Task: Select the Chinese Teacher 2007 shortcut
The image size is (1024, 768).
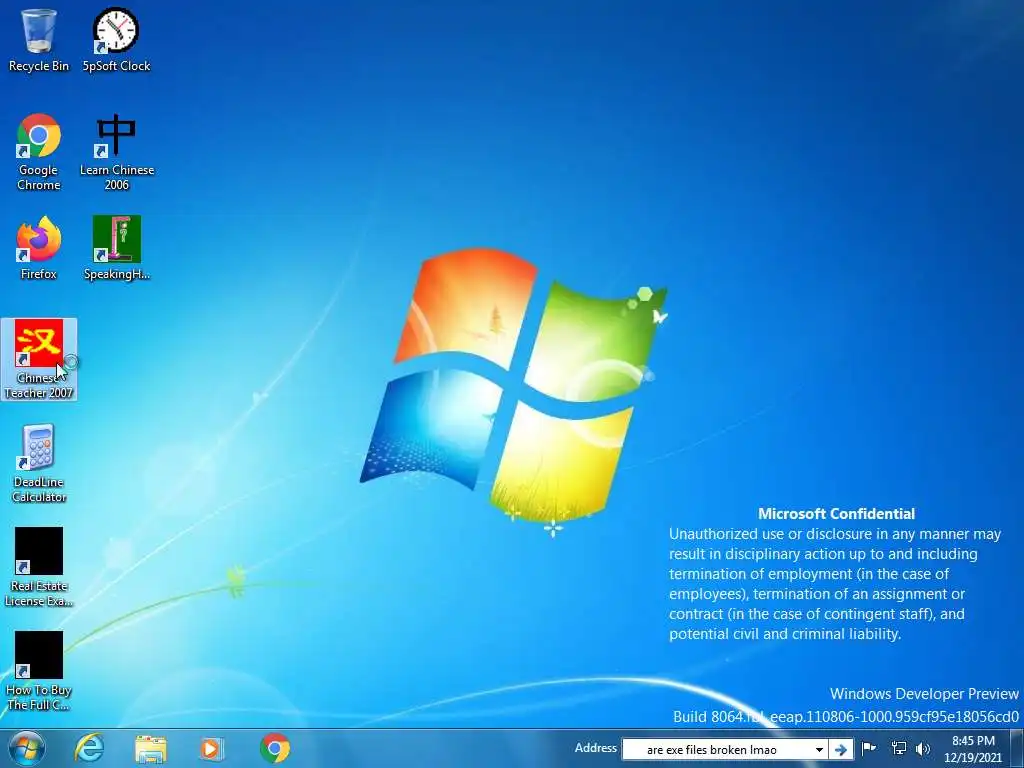Action: click(39, 359)
